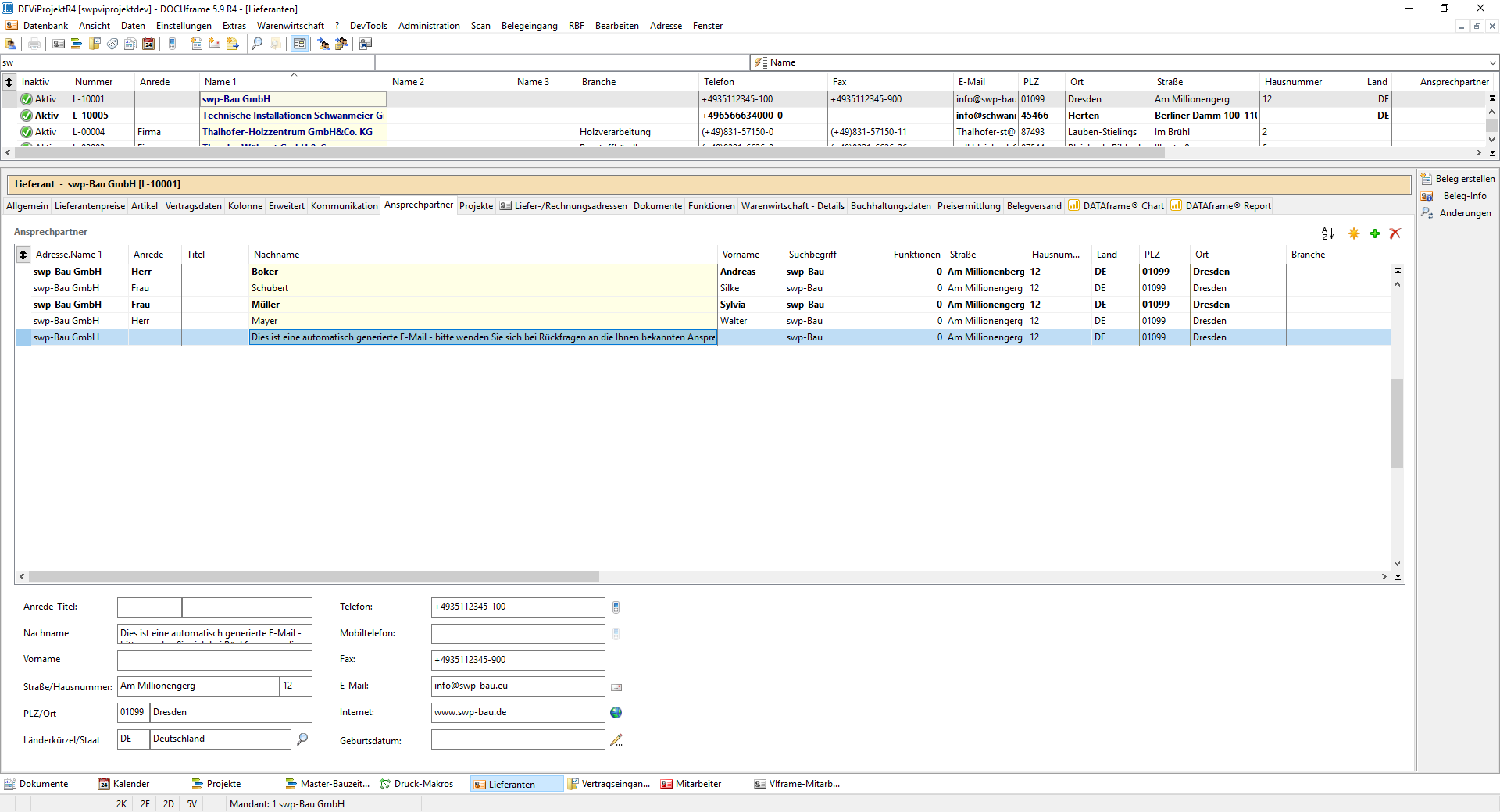This screenshot has height=812, width=1500.
Task: Open the Dokumente tab
Action: click(657, 206)
